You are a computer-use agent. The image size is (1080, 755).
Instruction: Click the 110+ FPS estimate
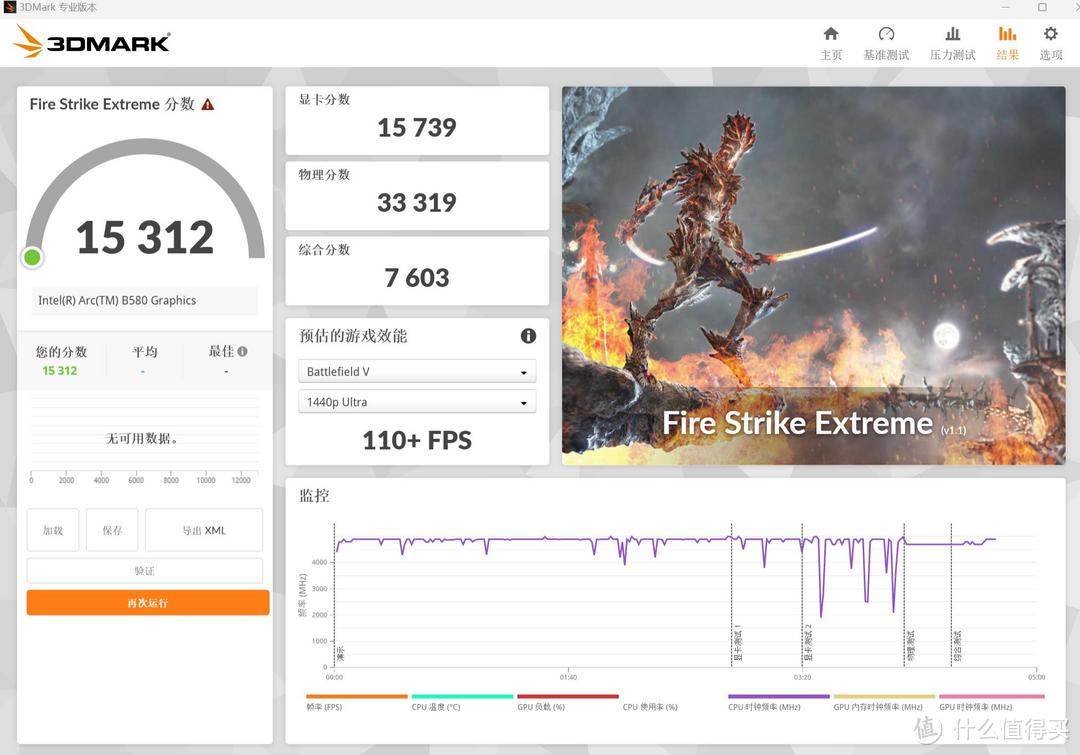point(417,440)
